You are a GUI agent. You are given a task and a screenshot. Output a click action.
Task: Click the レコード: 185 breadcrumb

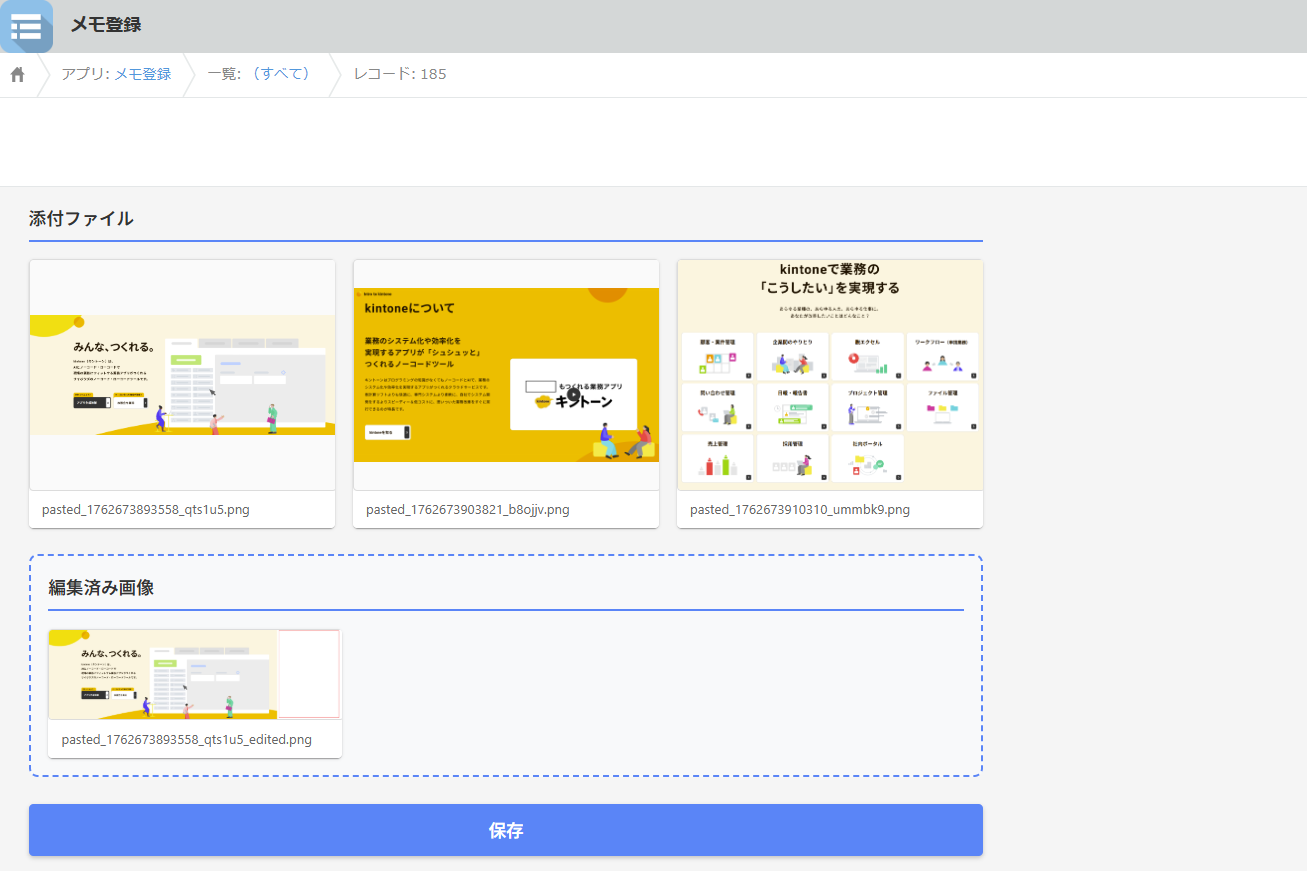[x=400, y=74]
